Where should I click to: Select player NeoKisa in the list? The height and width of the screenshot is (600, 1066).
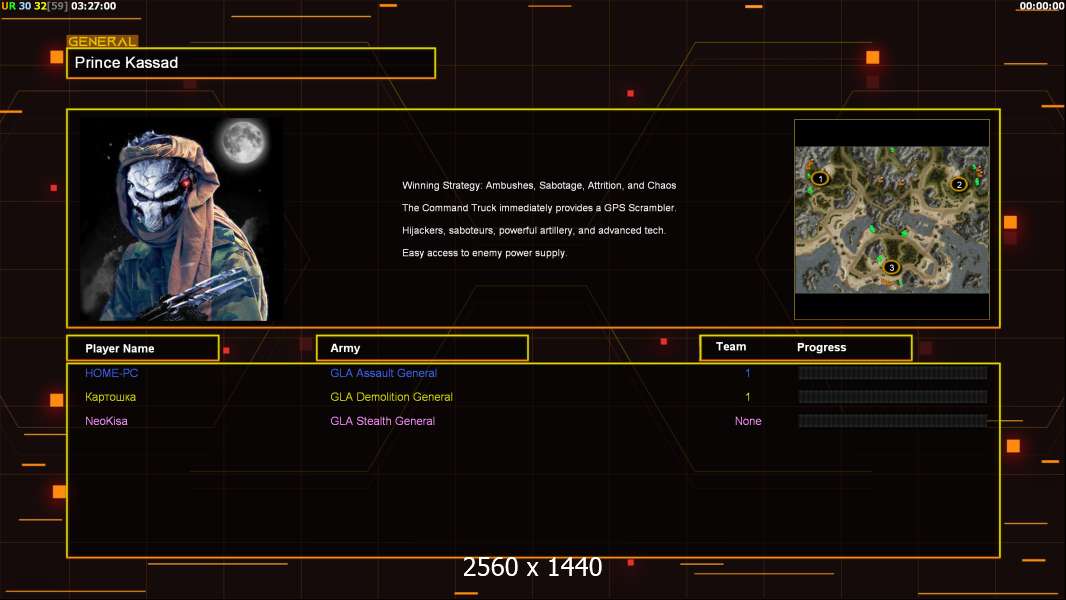[106, 421]
